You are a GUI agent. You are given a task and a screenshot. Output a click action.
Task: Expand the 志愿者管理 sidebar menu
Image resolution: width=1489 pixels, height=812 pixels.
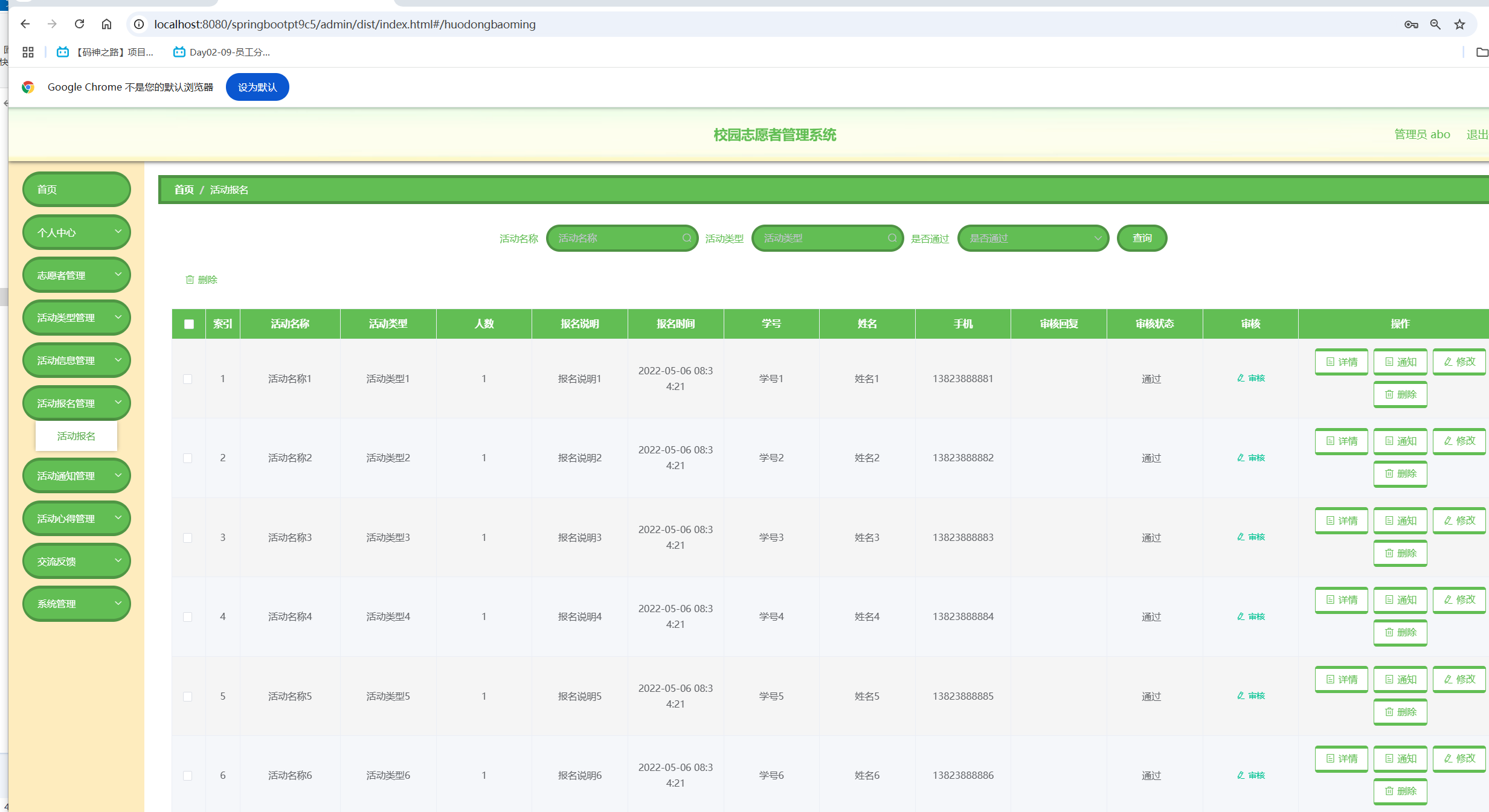click(76, 275)
